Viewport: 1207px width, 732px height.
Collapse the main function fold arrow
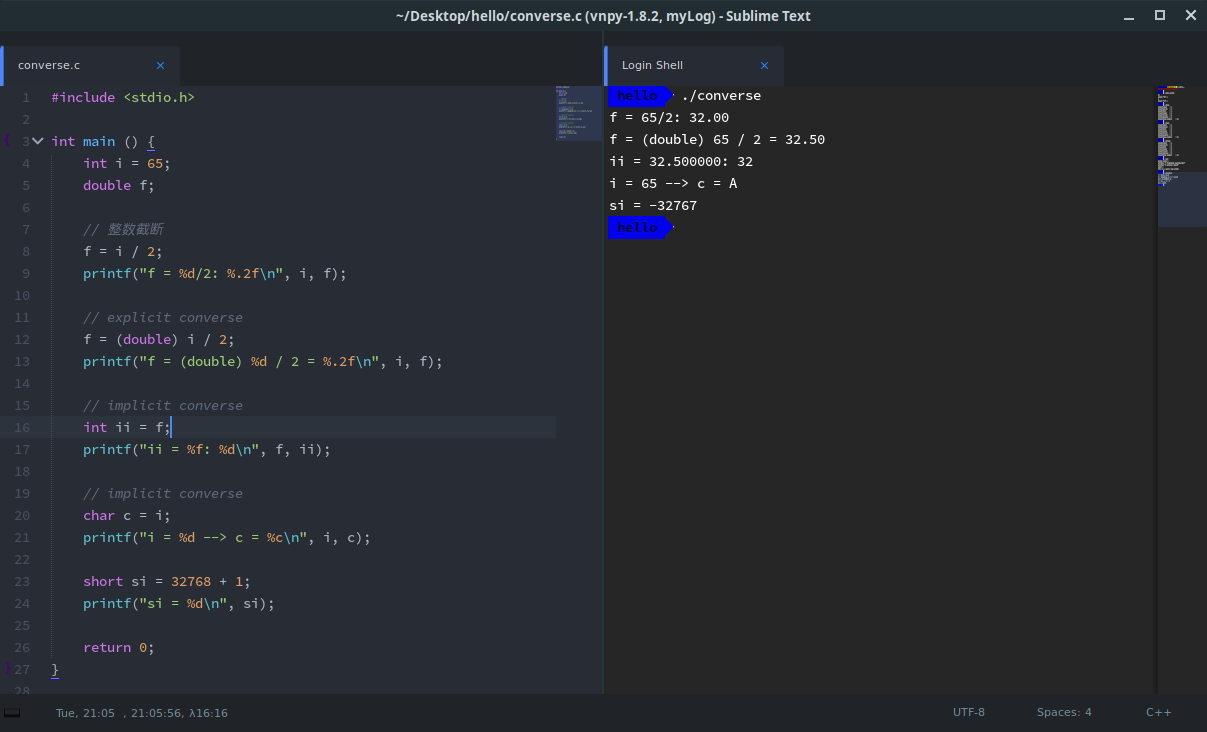38,141
